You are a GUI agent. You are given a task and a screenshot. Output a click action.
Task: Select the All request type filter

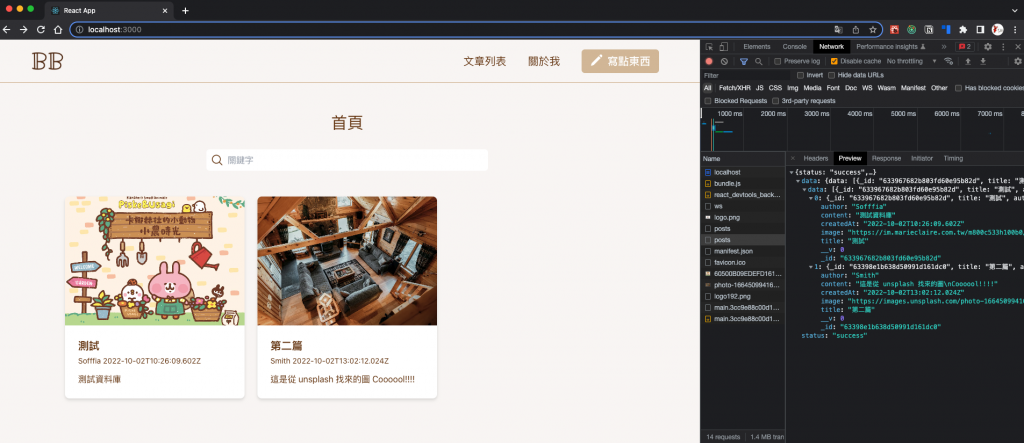click(708, 88)
